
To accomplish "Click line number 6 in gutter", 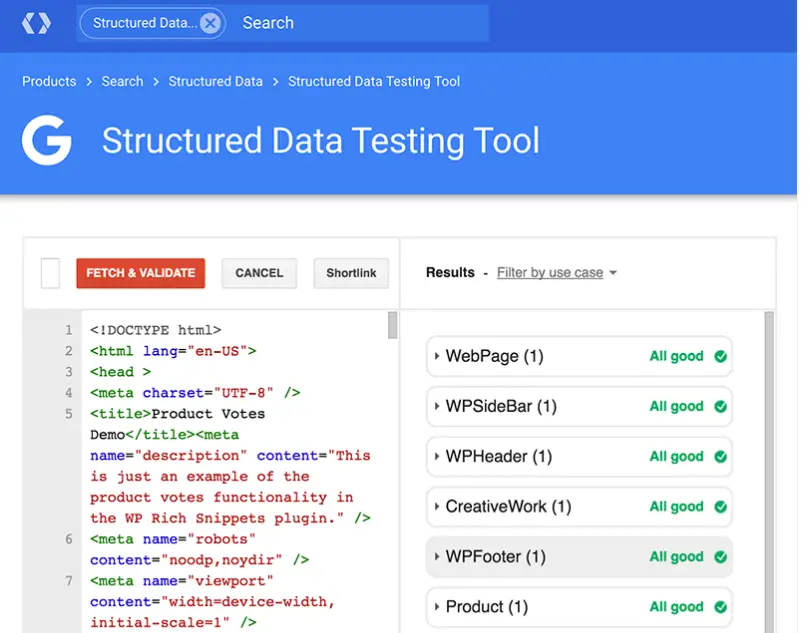I will [69, 539].
